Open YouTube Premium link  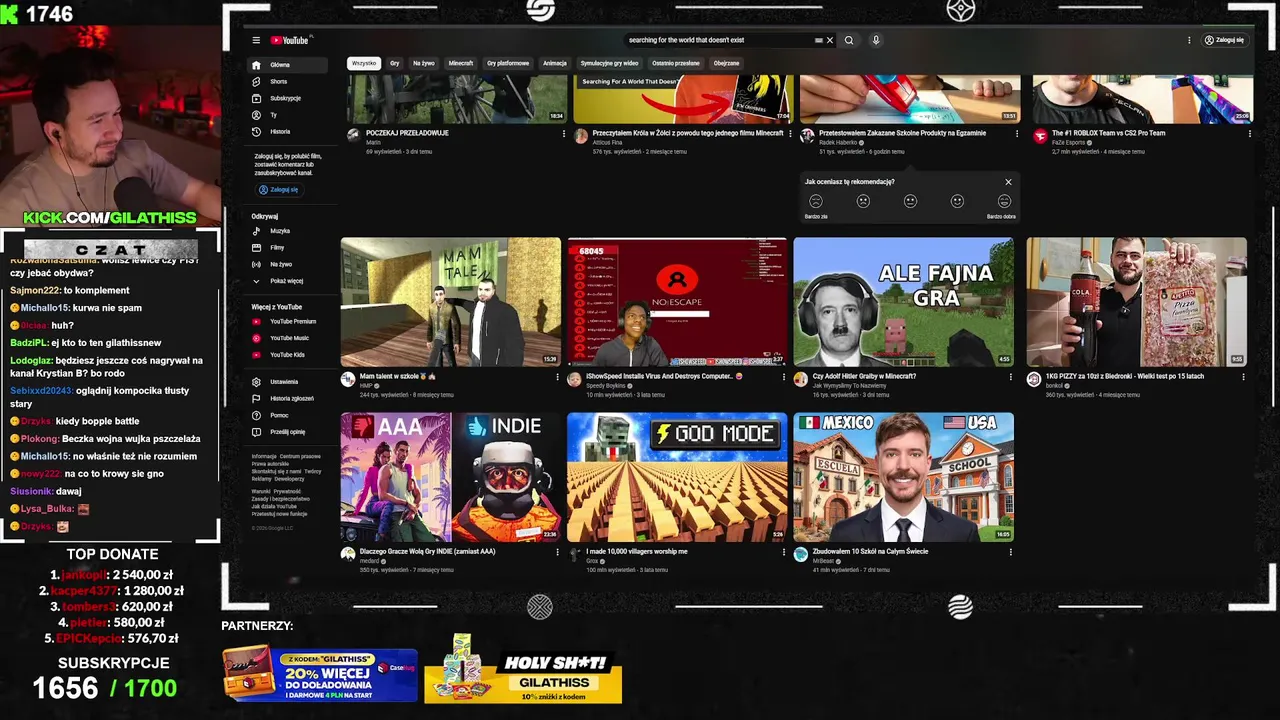coord(289,322)
